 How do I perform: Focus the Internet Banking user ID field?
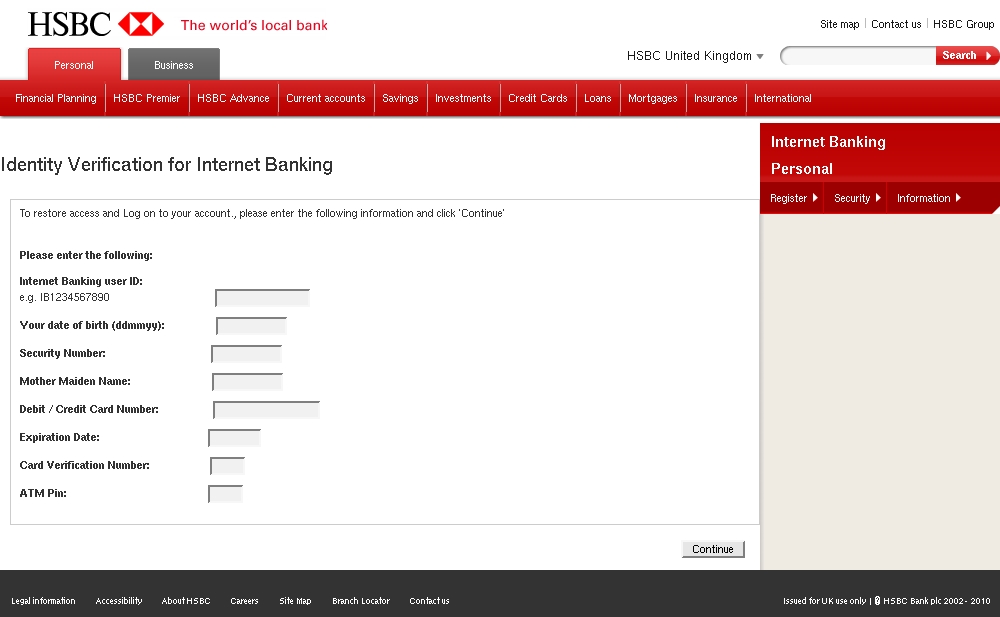[x=262, y=298]
